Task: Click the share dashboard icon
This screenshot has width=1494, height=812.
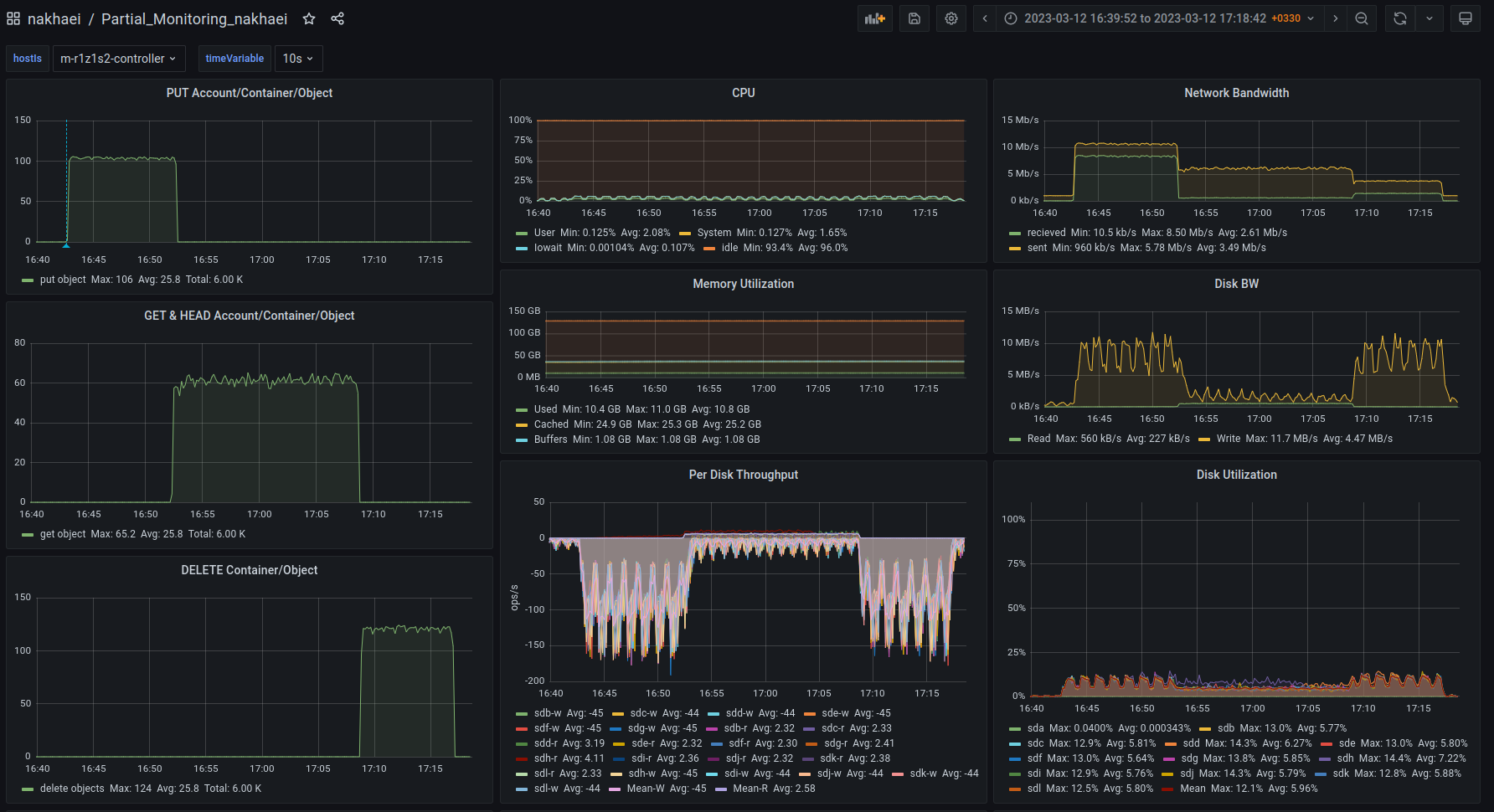Action: (337, 18)
